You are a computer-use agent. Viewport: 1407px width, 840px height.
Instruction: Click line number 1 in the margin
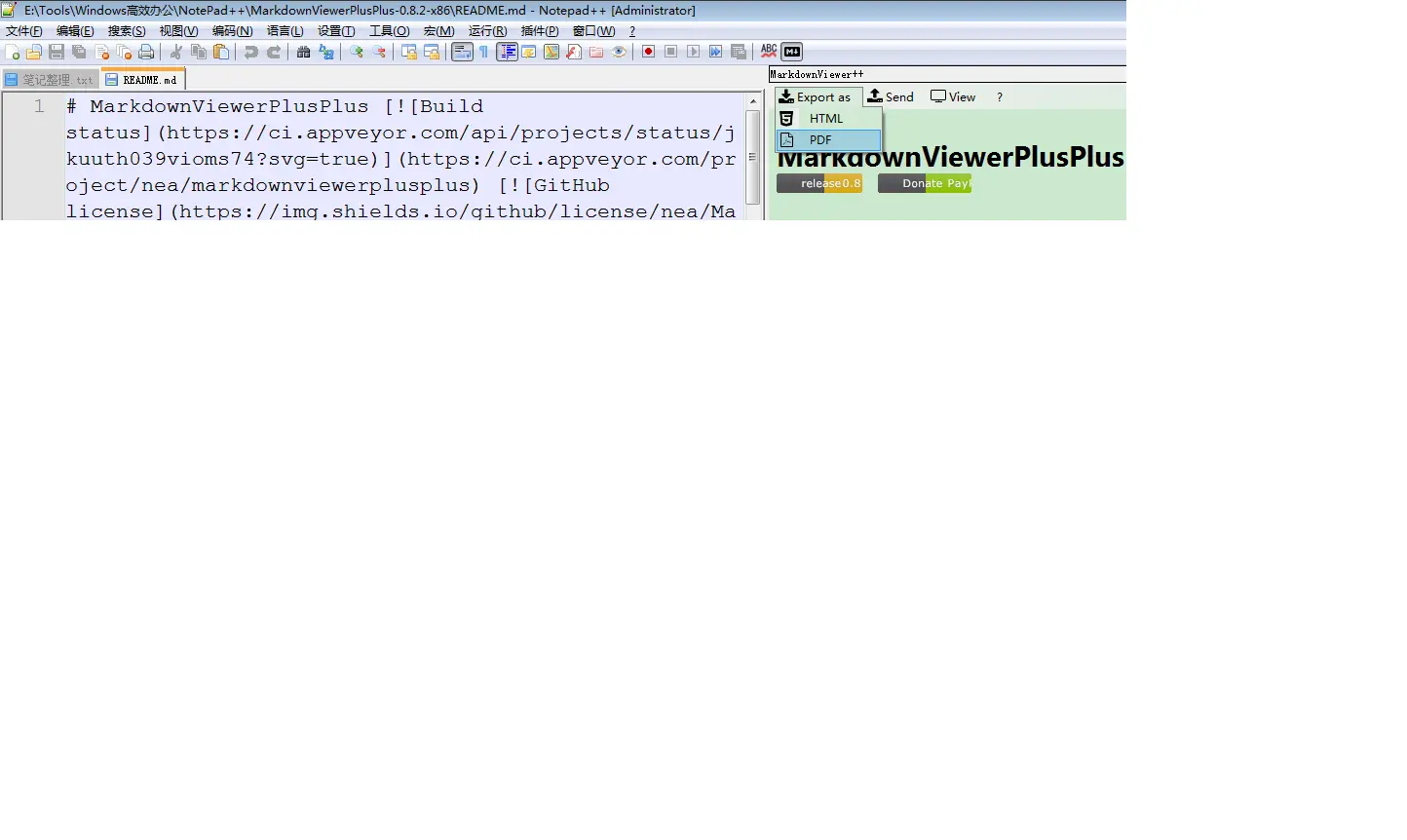pos(39,106)
